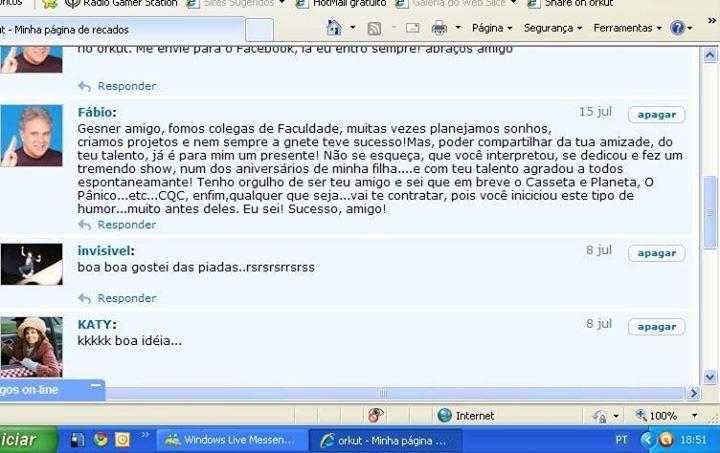This screenshot has height=453, width=720.
Task: Click the vertical scrollbar thumb
Action: pyautogui.click(x=710, y=212)
